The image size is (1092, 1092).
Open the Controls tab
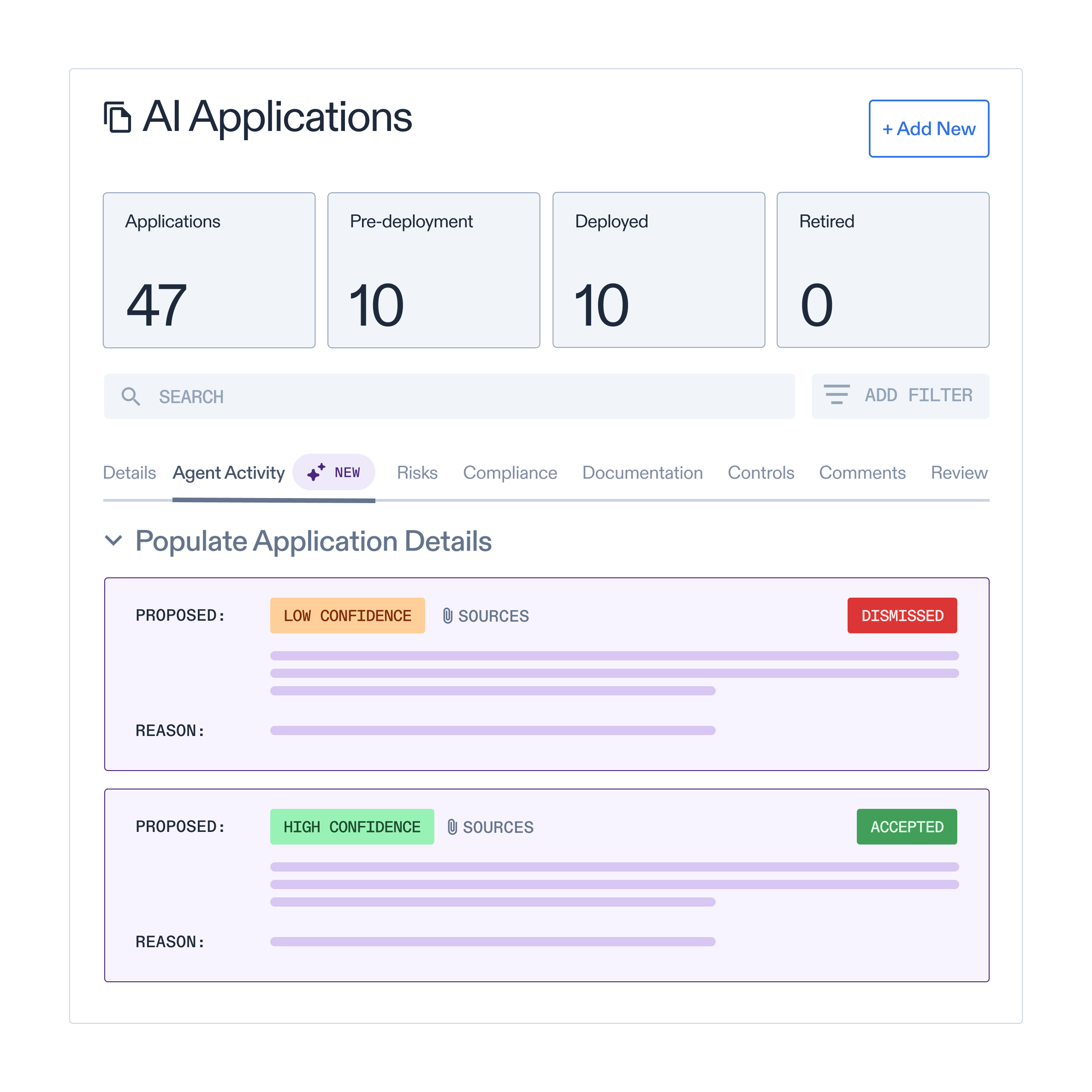(x=761, y=473)
